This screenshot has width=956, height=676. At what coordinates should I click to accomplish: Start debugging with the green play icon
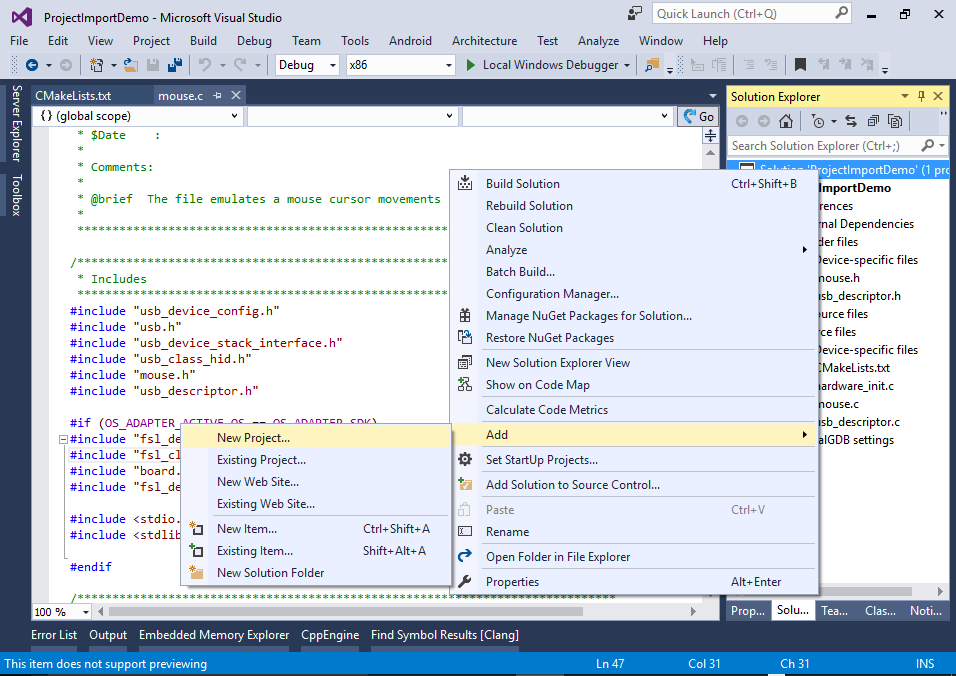tap(470, 65)
